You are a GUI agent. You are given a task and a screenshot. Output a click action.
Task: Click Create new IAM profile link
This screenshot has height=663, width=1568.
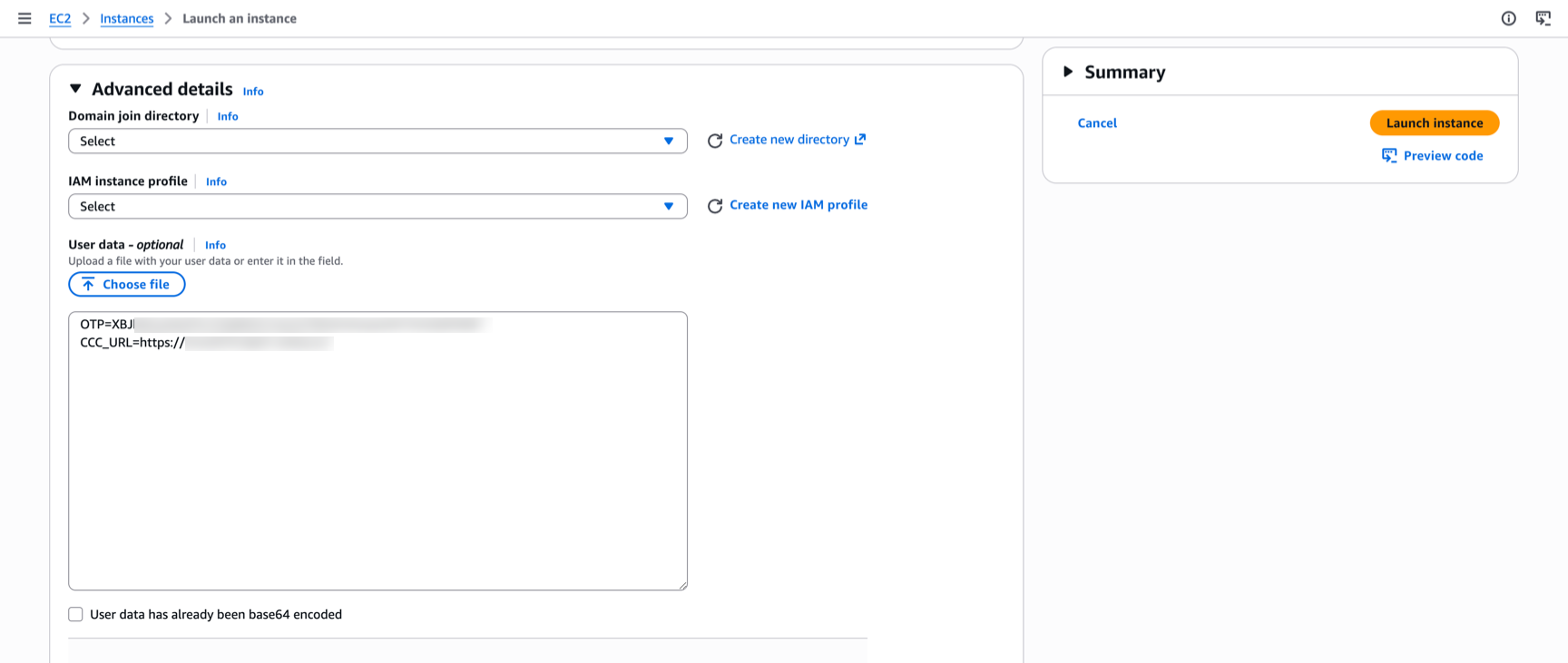pyautogui.click(x=799, y=205)
